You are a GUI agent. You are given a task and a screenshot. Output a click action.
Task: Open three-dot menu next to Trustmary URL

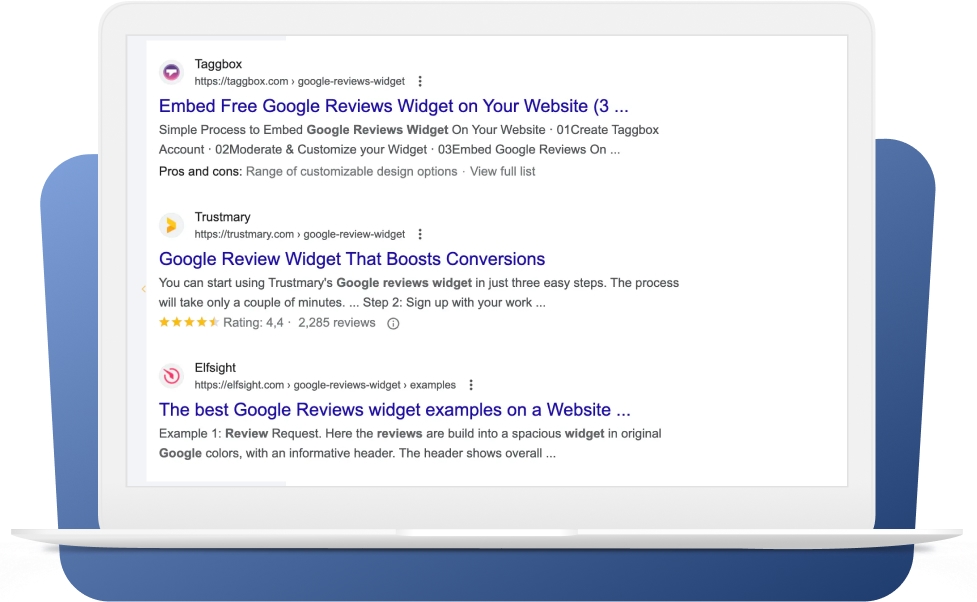click(420, 234)
